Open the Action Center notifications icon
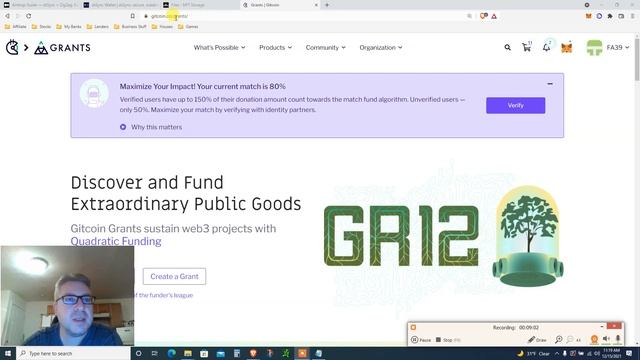The width and height of the screenshot is (640, 360). [629, 353]
